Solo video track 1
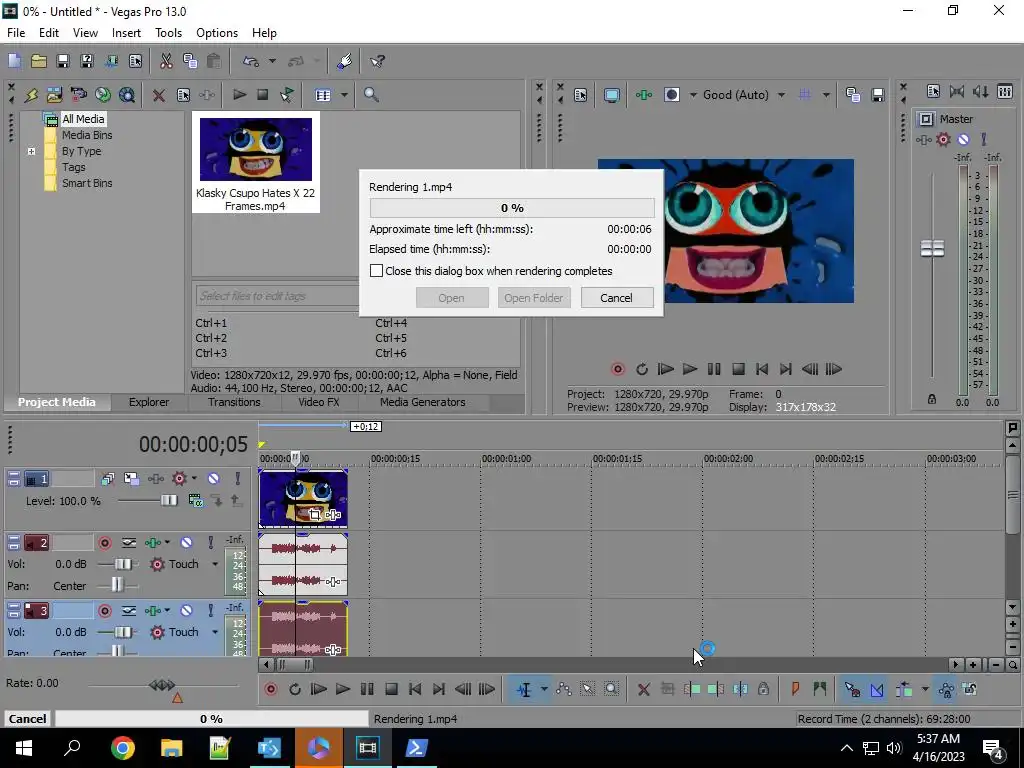 238,479
